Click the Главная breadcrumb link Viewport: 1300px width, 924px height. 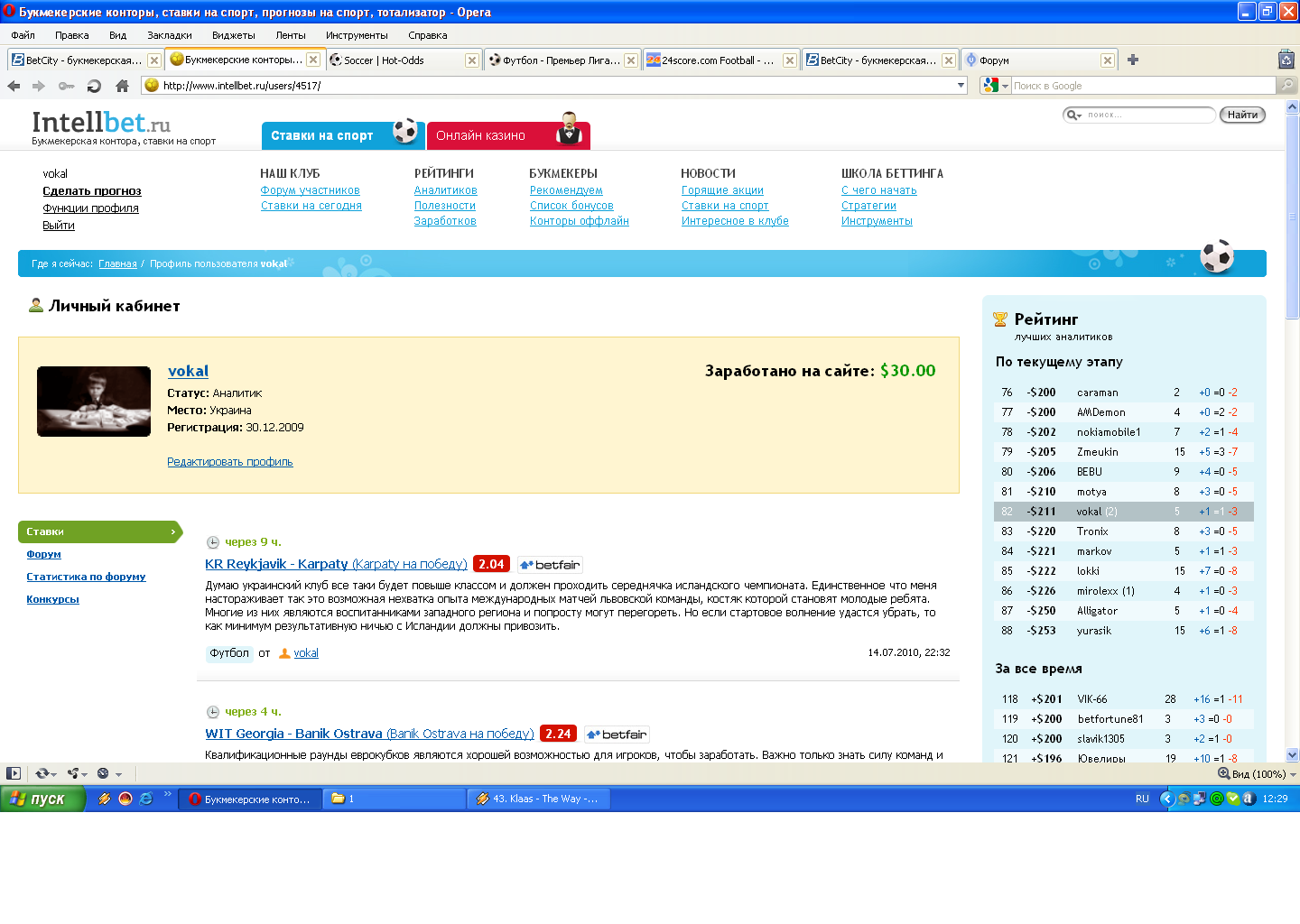(117, 263)
